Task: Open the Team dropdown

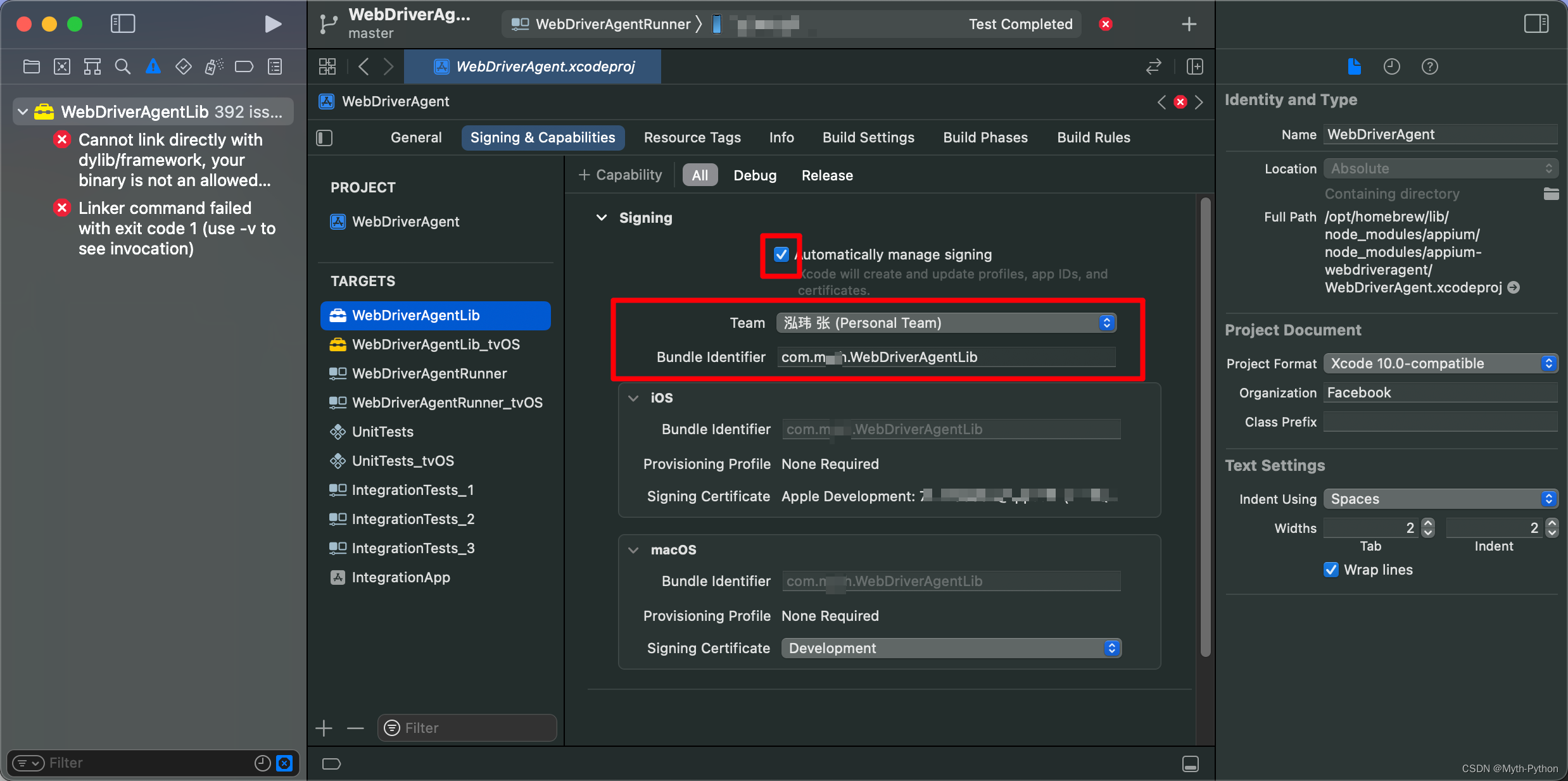Action: 946,323
